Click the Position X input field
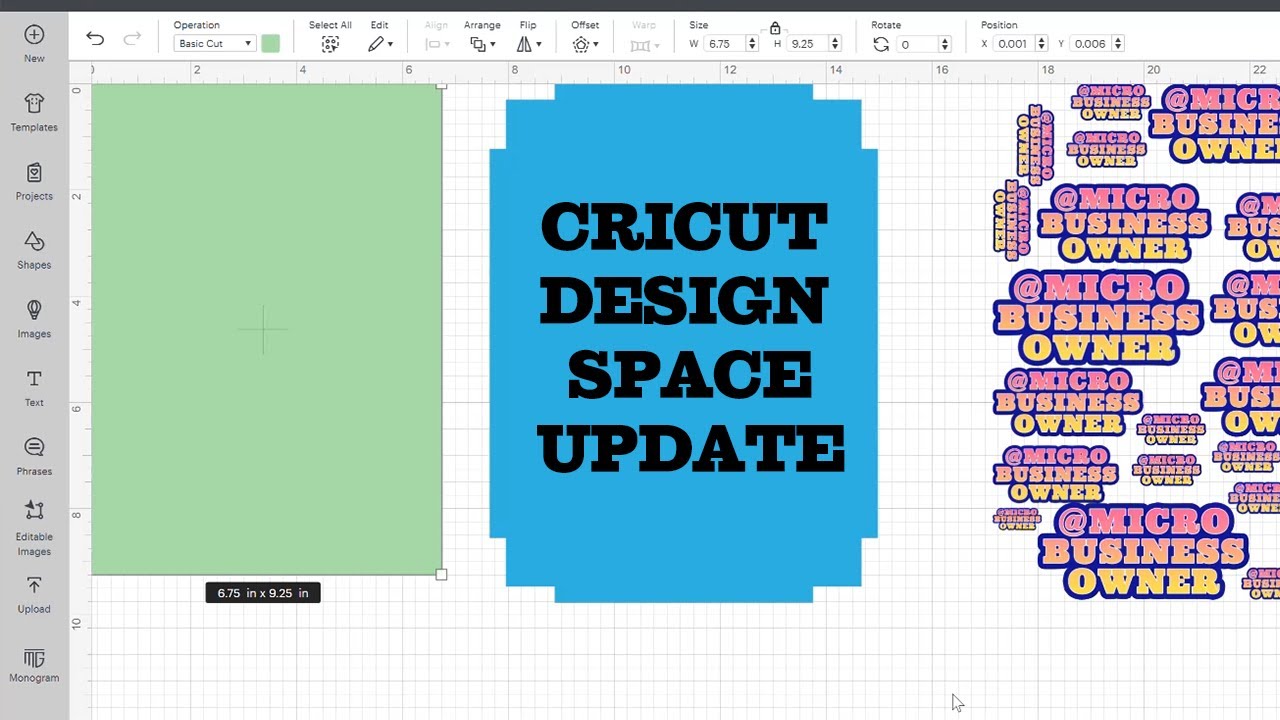 tap(1014, 44)
